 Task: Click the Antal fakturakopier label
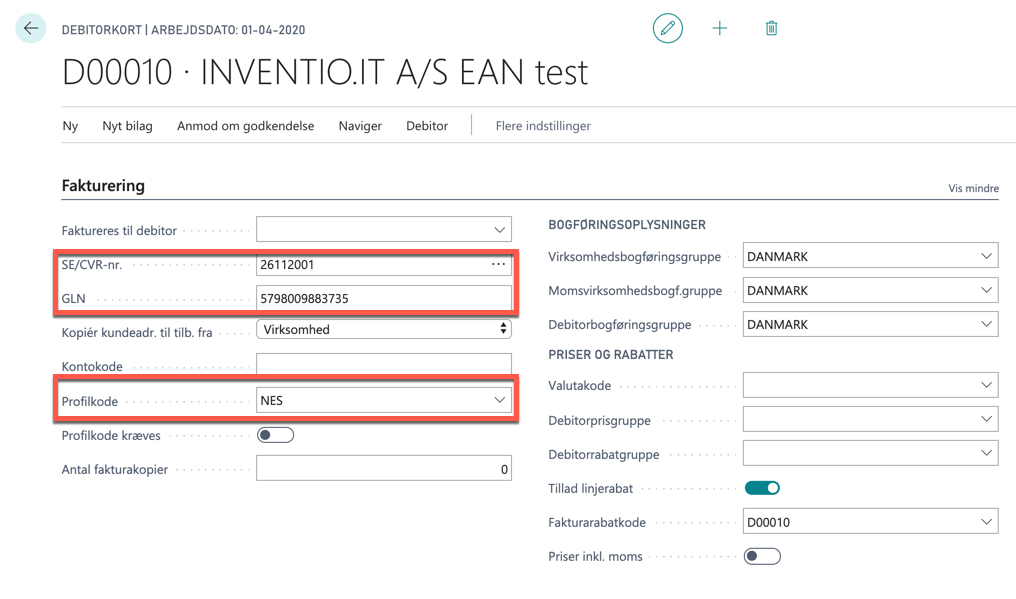click(x=115, y=469)
